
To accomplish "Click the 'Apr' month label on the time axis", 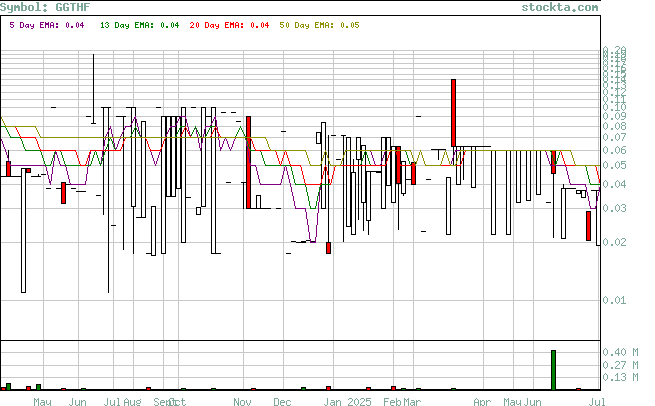I will coord(482,401).
